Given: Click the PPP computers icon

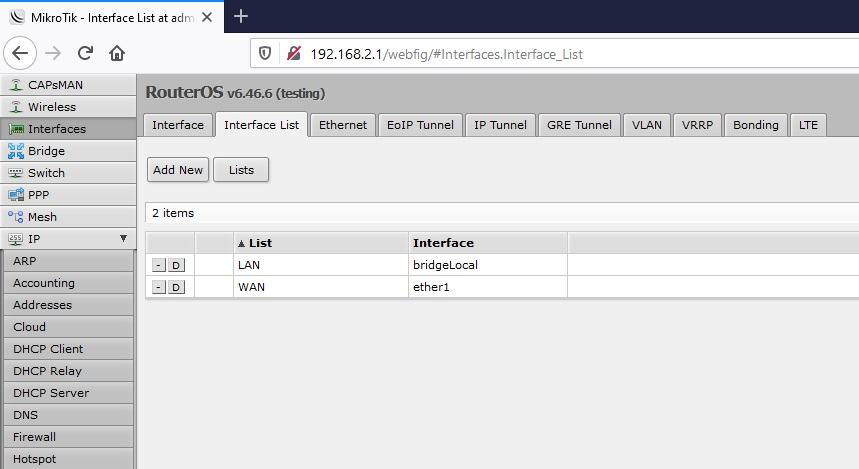Looking at the screenshot, I should 16,195.
